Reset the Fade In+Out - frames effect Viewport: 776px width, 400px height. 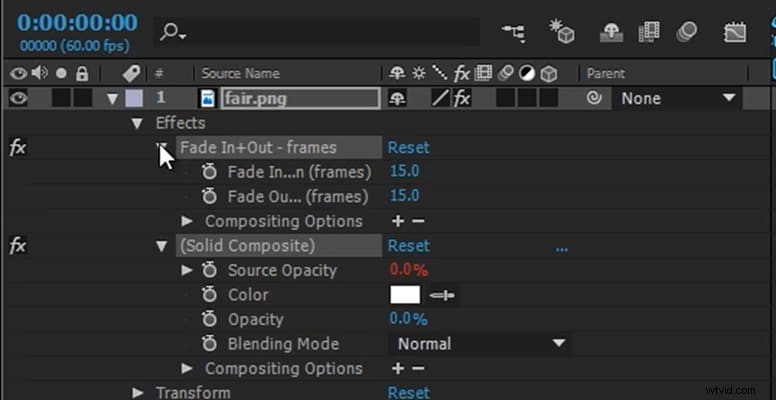409,148
